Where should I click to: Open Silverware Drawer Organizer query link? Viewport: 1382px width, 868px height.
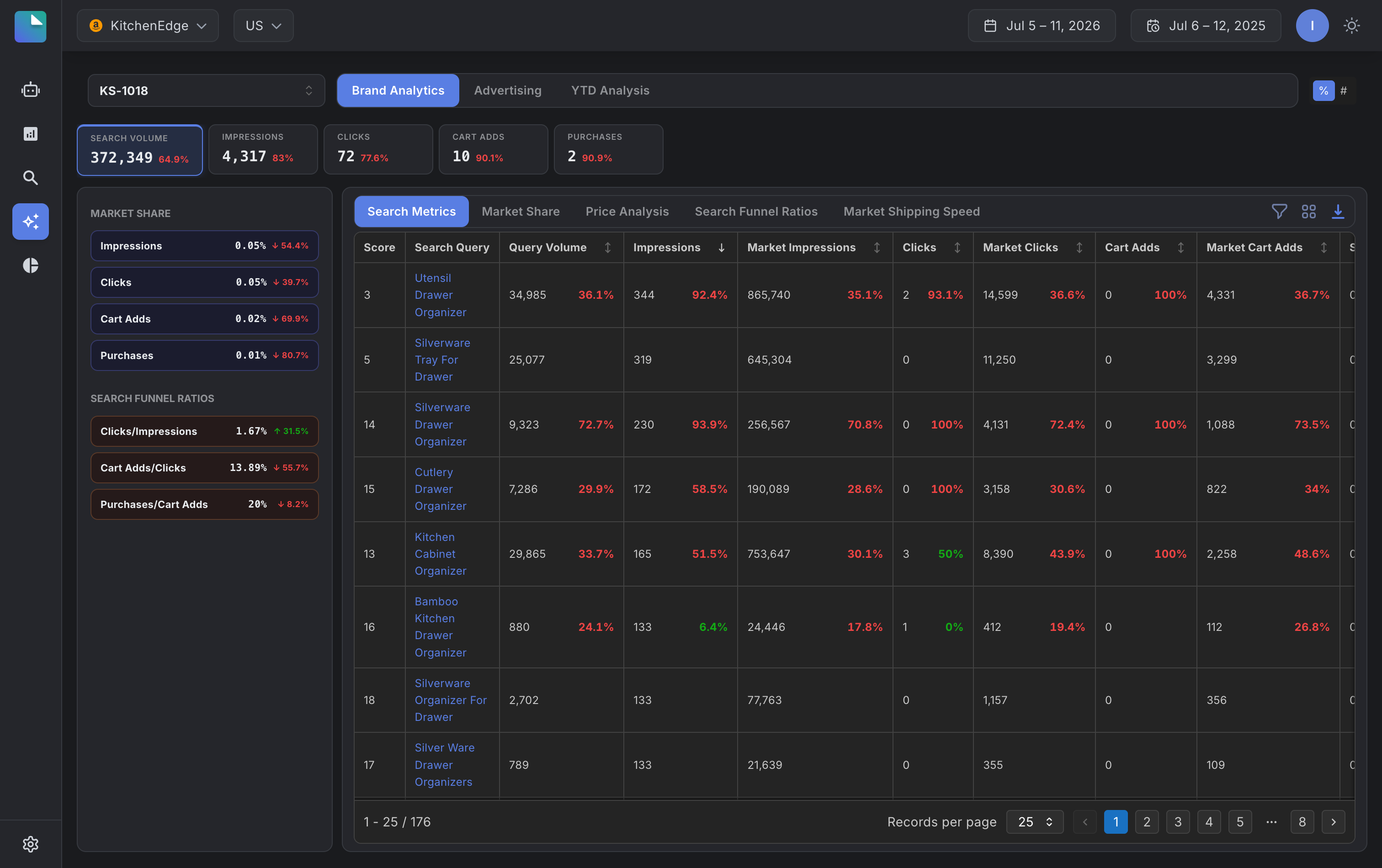click(442, 424)
